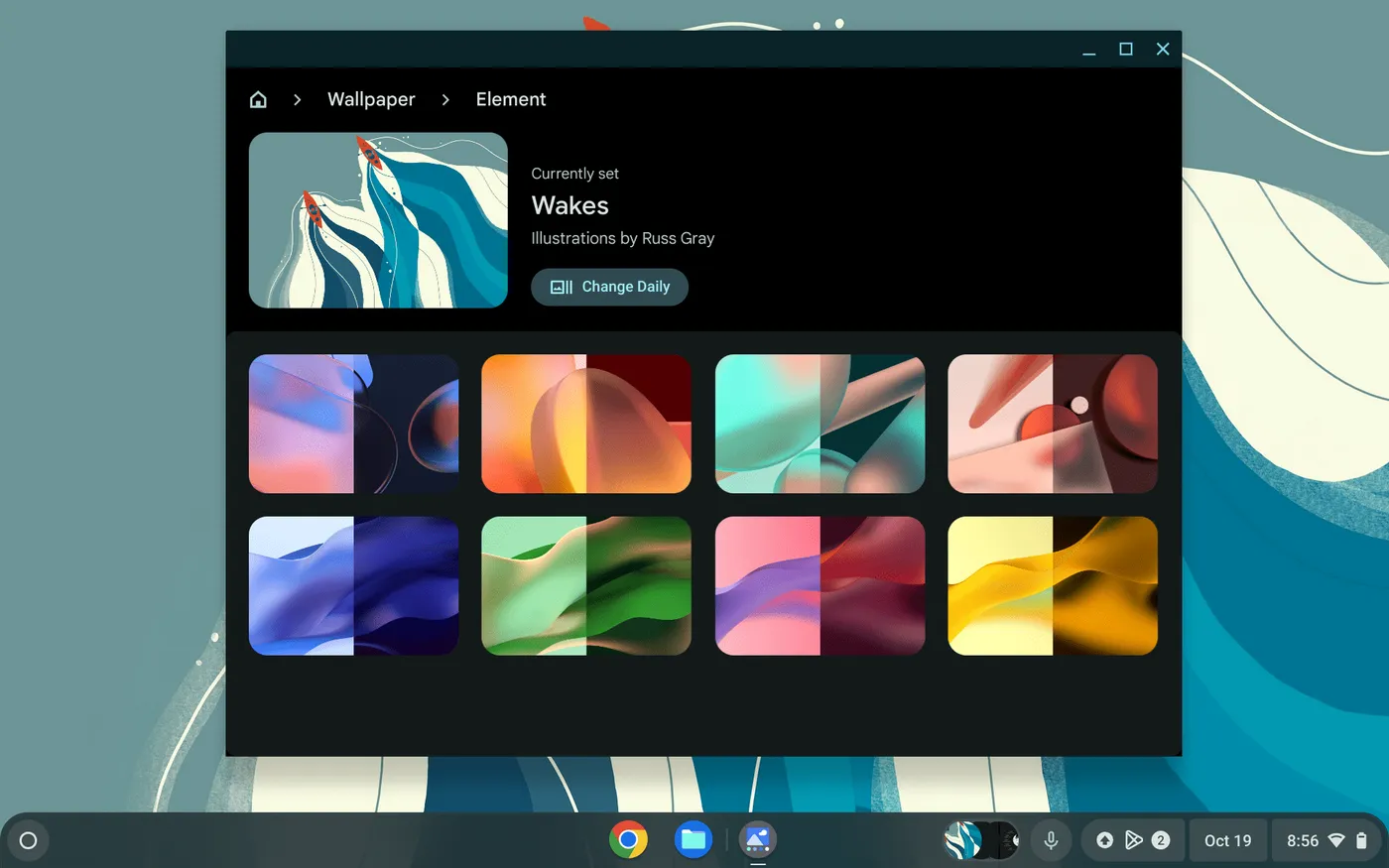Open the upload notification icon in the tray
Screen dimensions: 1389x868
1104,840
